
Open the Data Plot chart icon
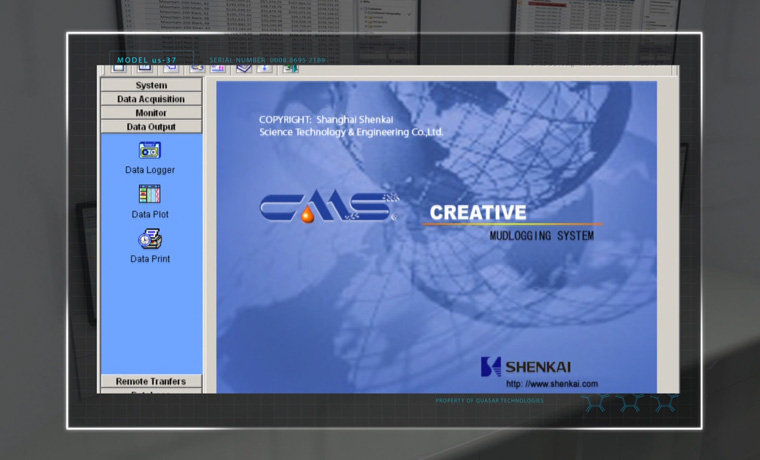coord(150,194)
